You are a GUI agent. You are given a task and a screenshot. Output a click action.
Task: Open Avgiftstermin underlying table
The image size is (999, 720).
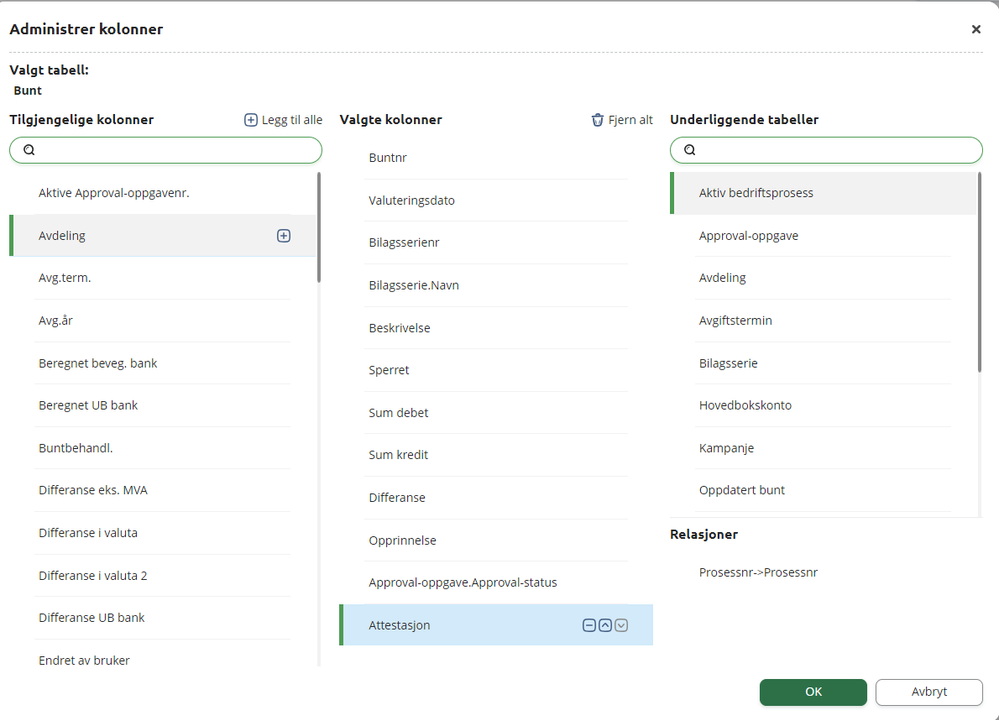pos(823,320)
